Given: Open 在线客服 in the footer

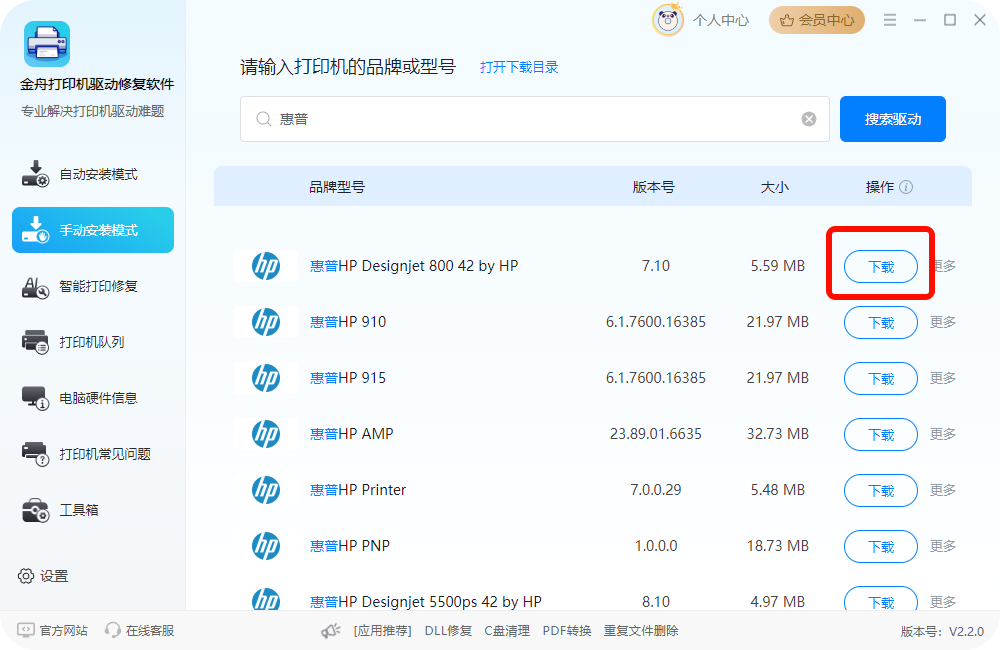Looking at the screenshot, I should pos(140,630).
